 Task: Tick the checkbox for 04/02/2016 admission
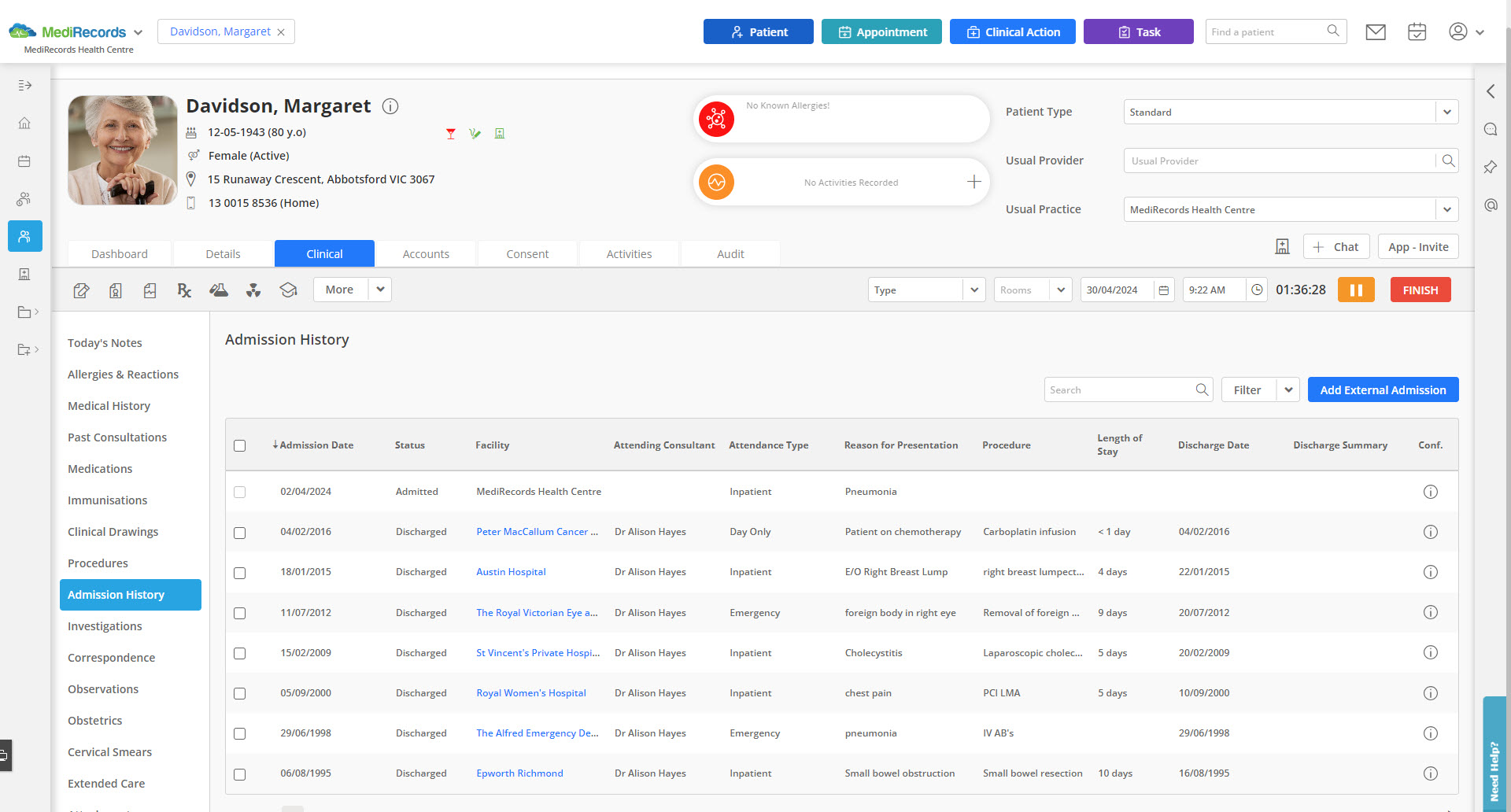pos(240,533)
